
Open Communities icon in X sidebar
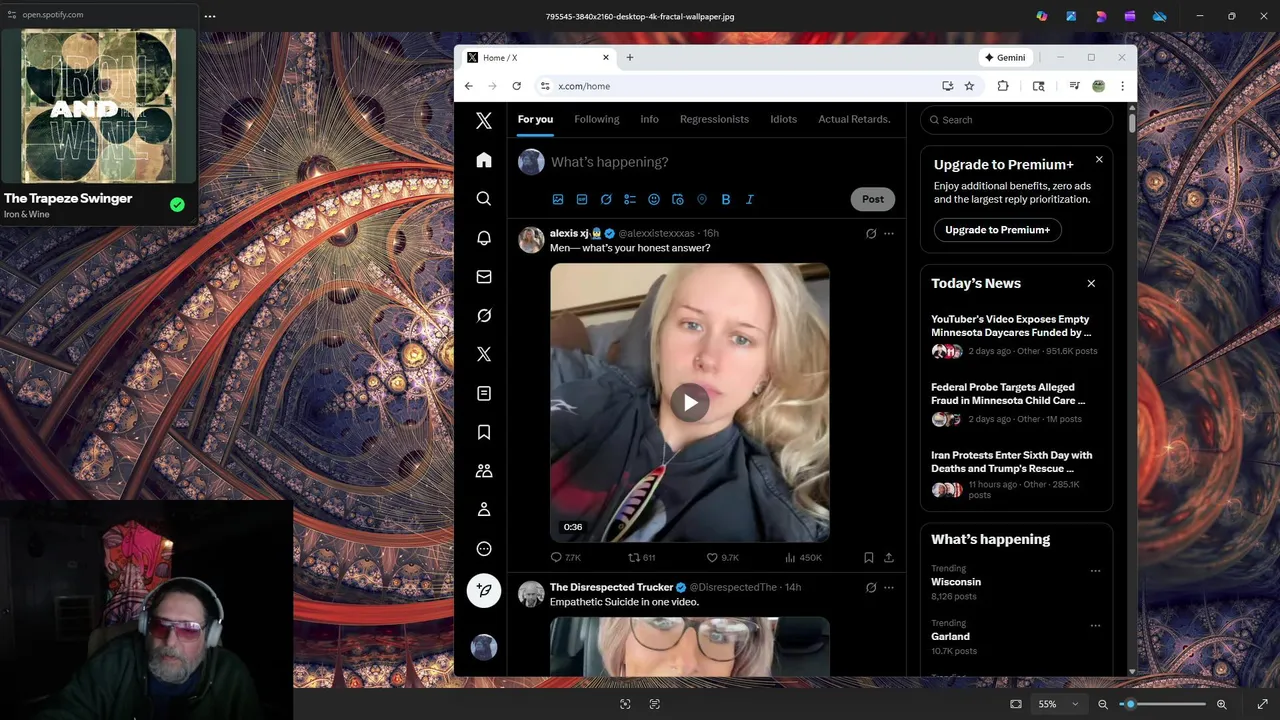484,471
